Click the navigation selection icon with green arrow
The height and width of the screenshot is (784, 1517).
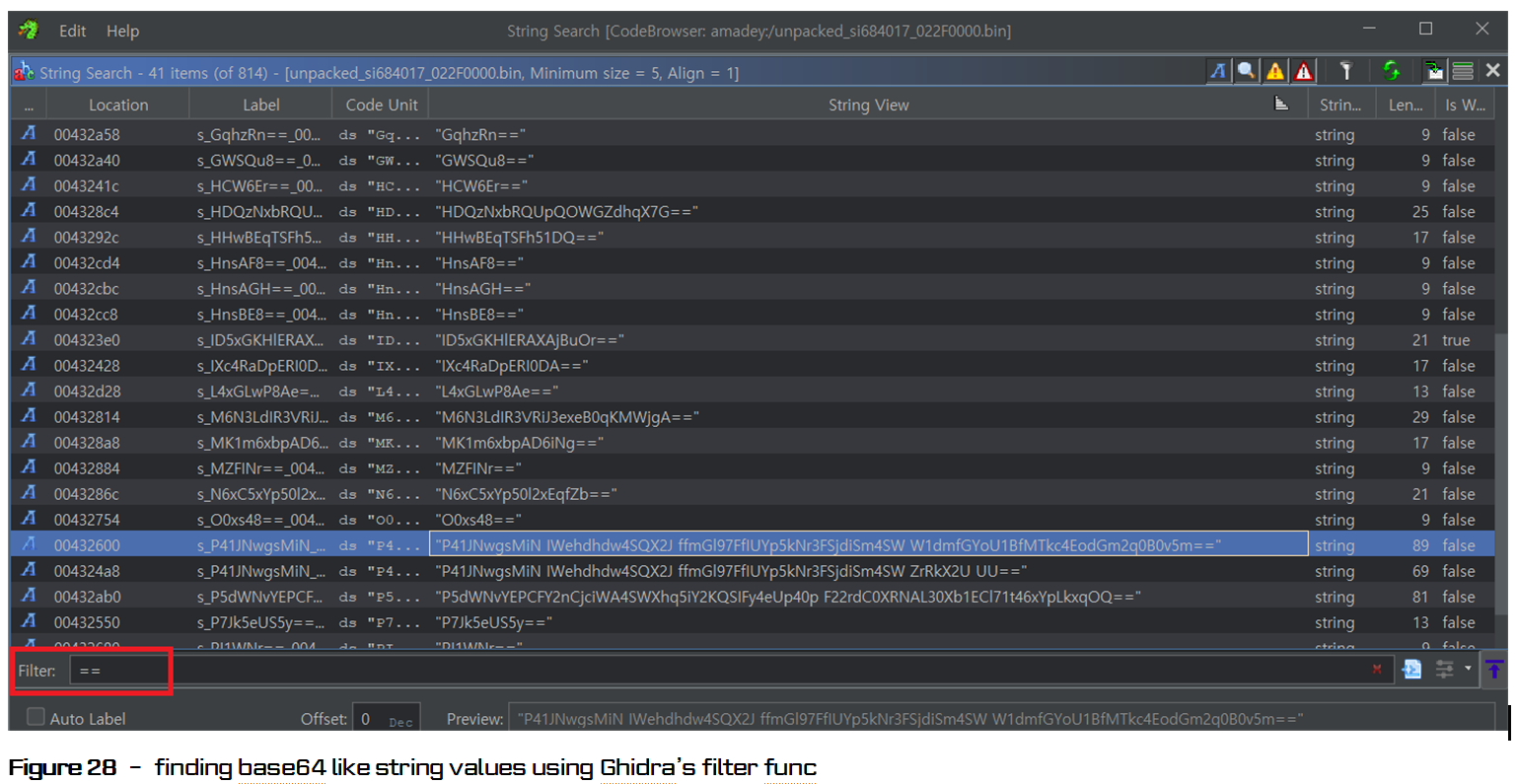tap(1434, 71)
